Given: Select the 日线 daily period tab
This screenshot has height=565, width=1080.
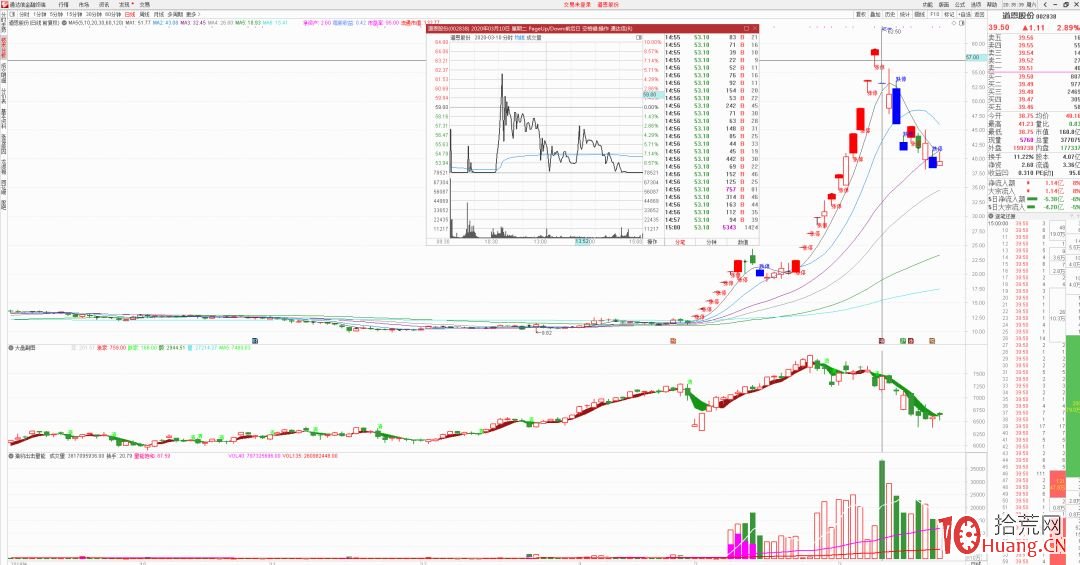Looking at the screenshot, I should click(x=129, y=14).
